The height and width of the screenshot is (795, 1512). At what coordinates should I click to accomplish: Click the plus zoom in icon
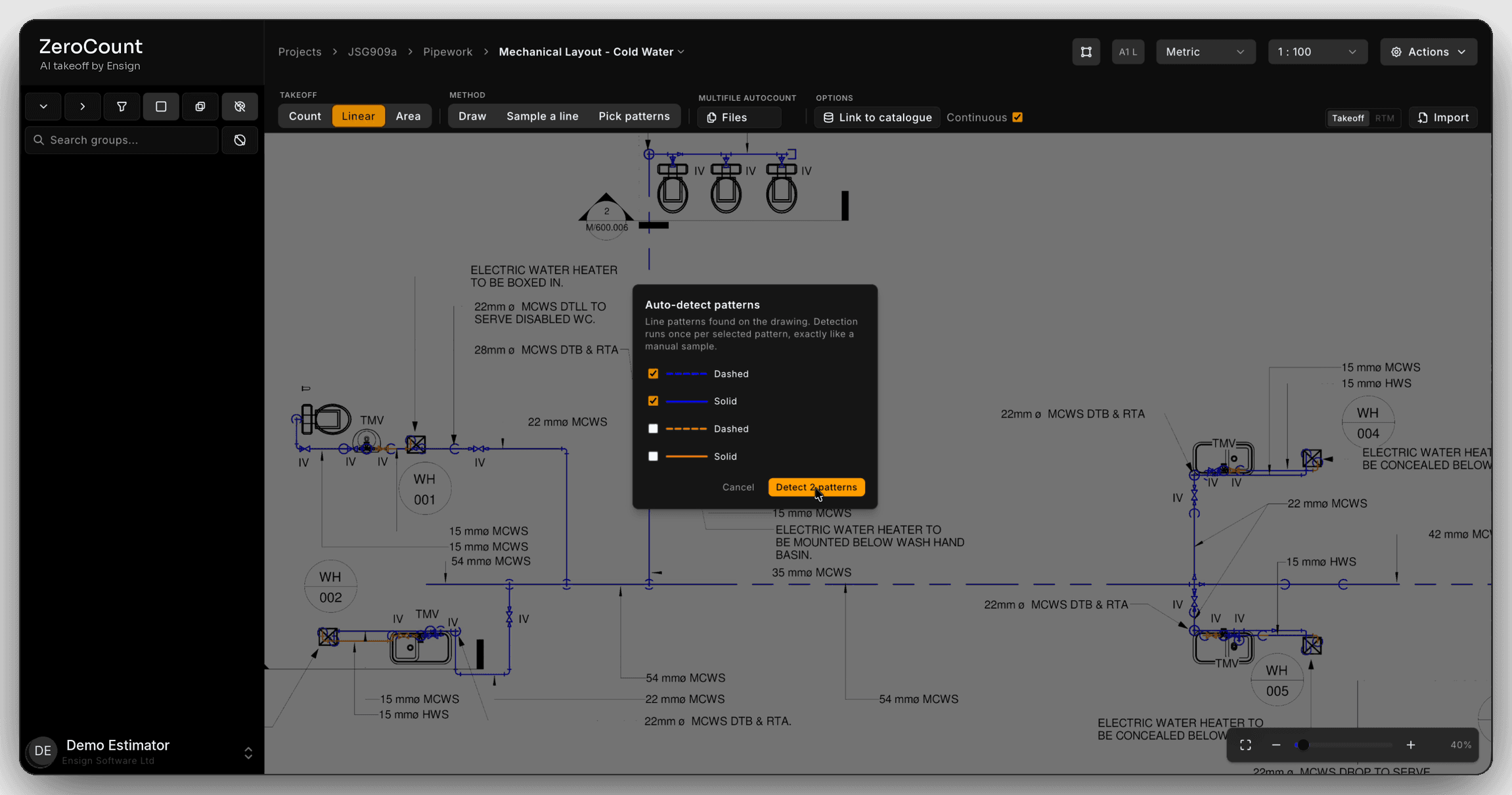(x=1411, y=745)
